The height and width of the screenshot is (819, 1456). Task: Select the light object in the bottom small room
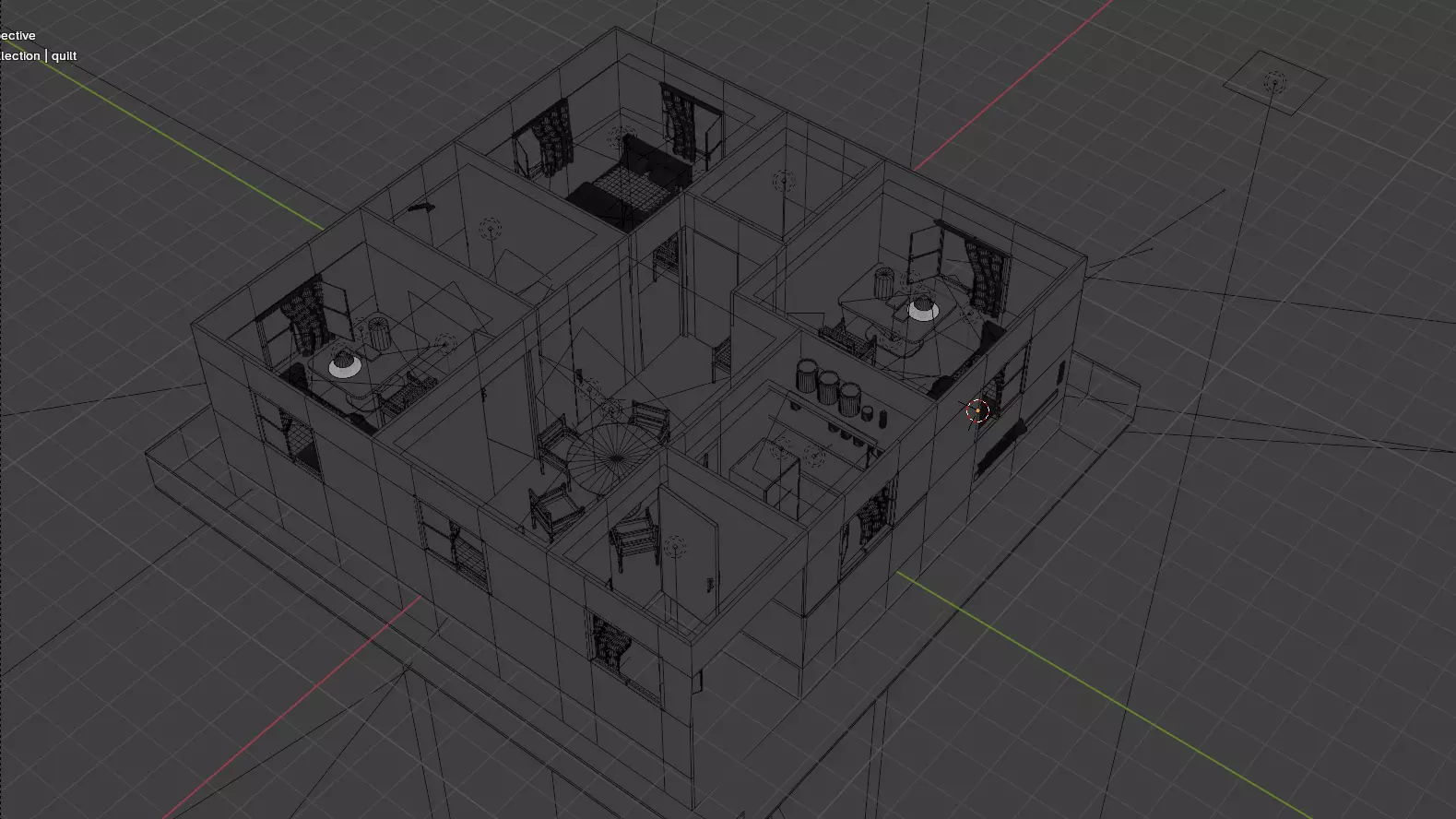coord(675,547)
